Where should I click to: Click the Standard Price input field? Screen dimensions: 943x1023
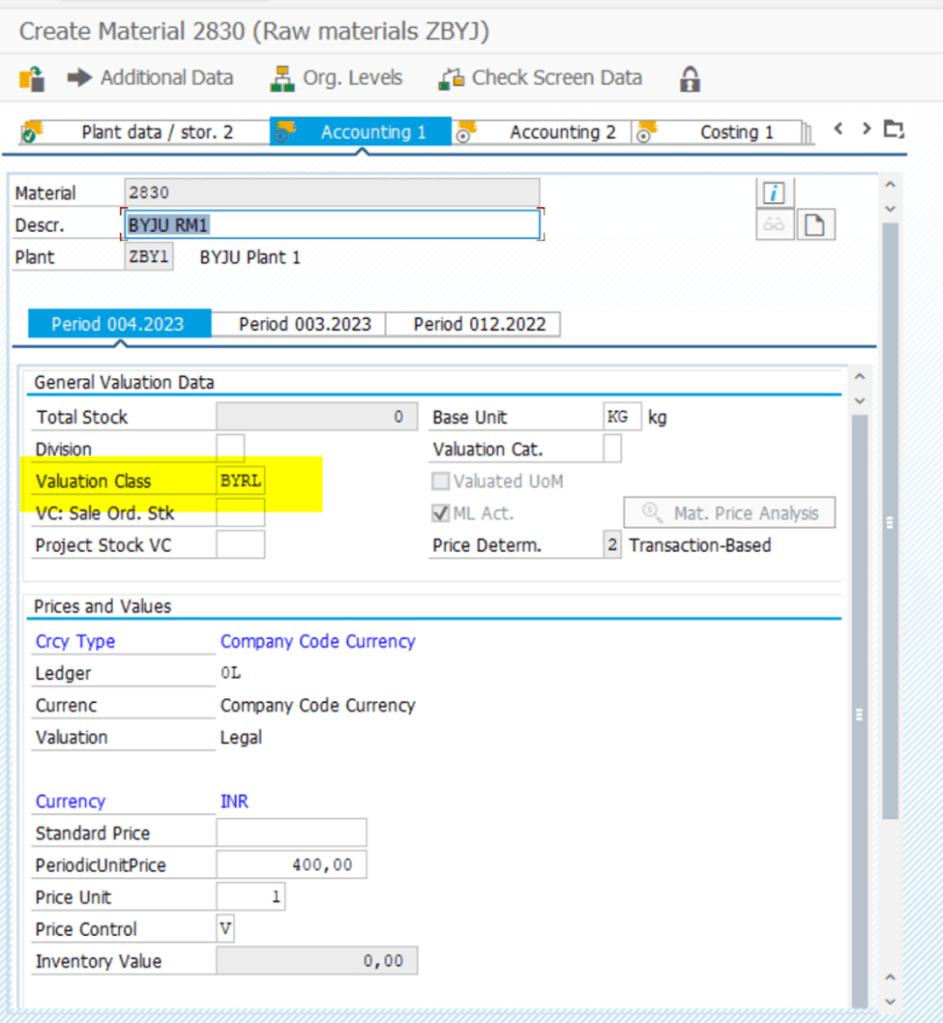(x=291, y=833)
